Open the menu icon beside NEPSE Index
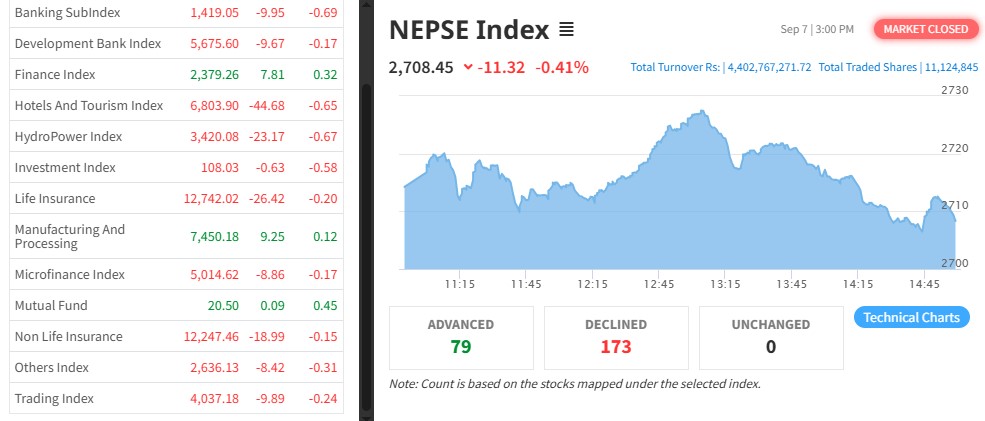Image resolution: width=985 pixels, height=421 pixels. pyautogui.click(x=566, y=30)
